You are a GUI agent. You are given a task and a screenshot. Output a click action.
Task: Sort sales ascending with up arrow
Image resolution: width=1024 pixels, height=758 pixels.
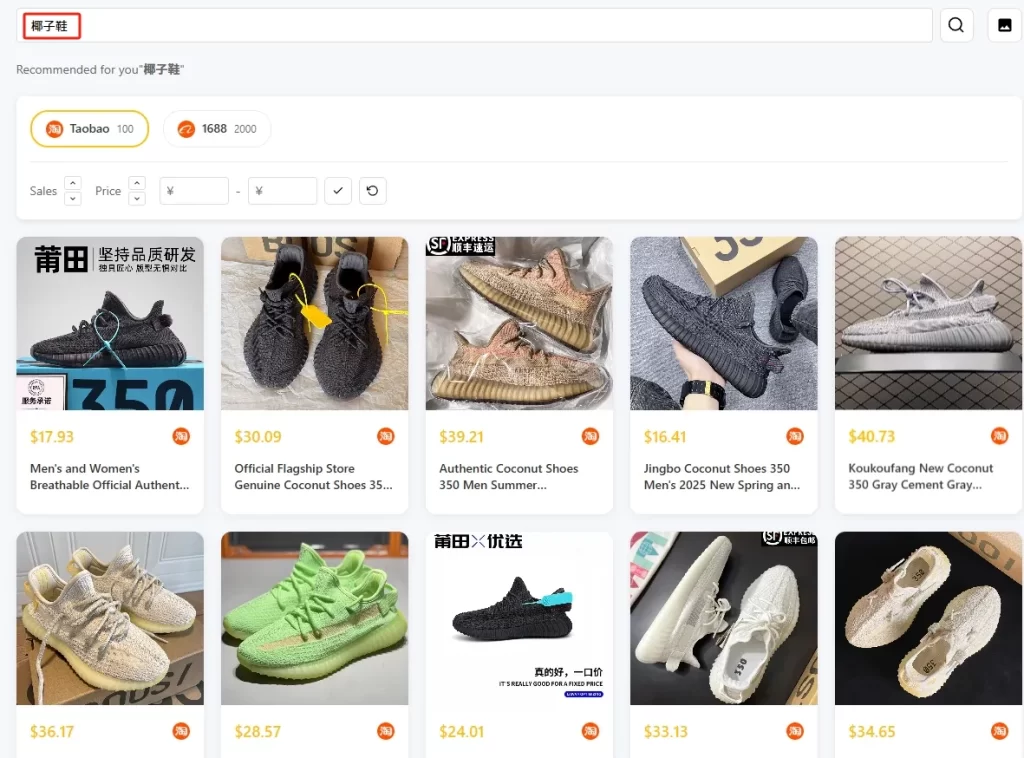(72, 183)
